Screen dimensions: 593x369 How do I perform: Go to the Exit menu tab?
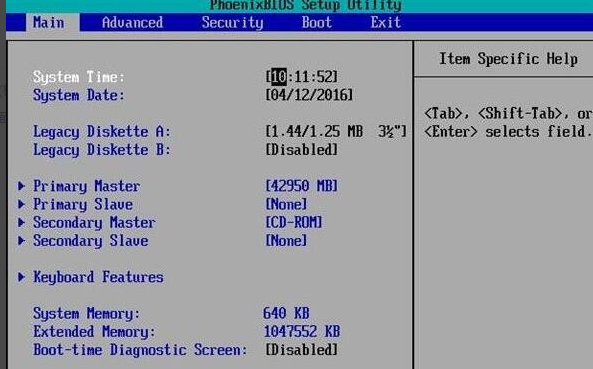coord(385,22)
